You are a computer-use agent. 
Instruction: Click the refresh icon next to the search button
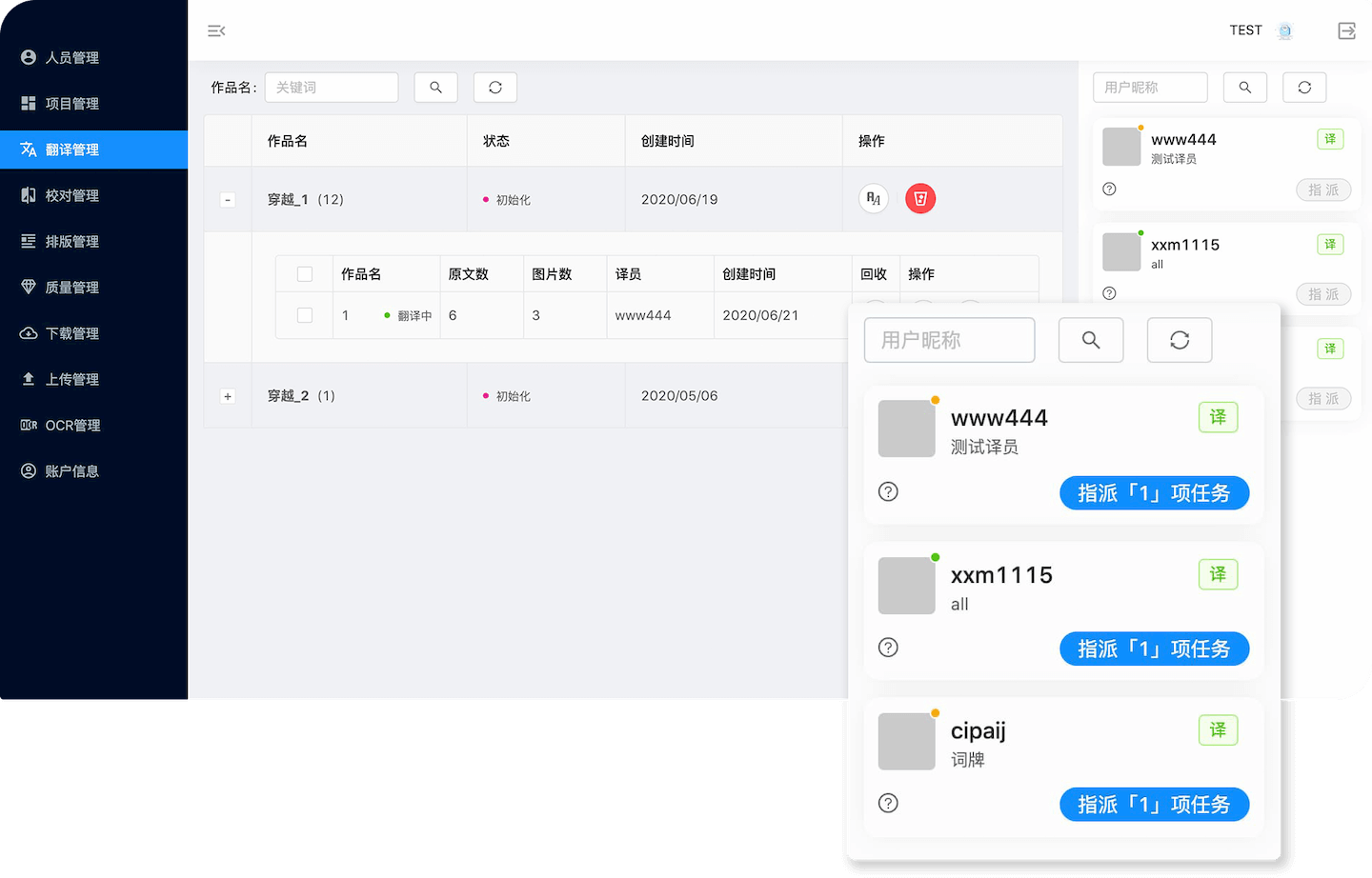[x=494, y=87]
